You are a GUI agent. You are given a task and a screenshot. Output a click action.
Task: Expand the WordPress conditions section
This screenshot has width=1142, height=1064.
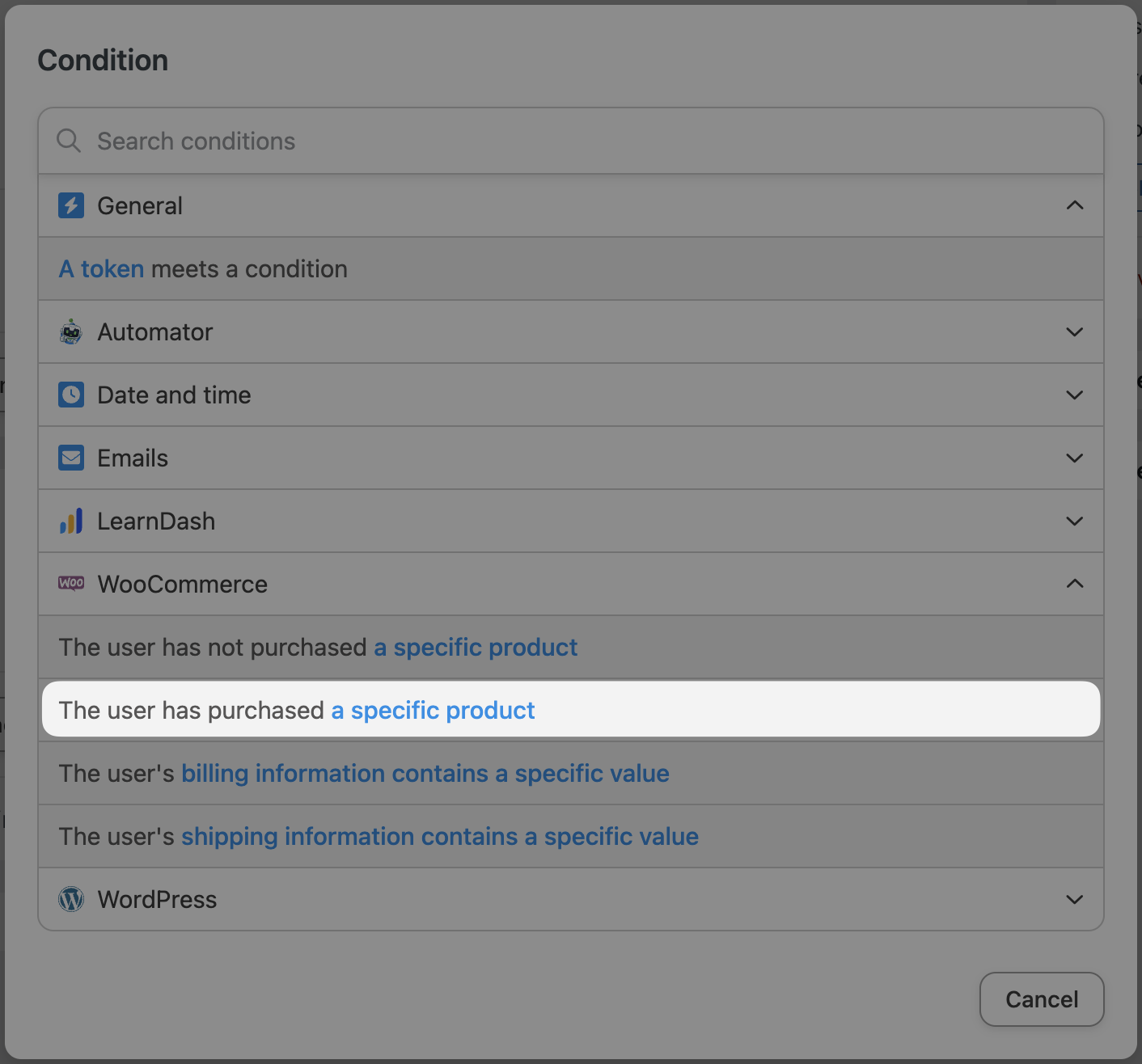pos(1074,899)
